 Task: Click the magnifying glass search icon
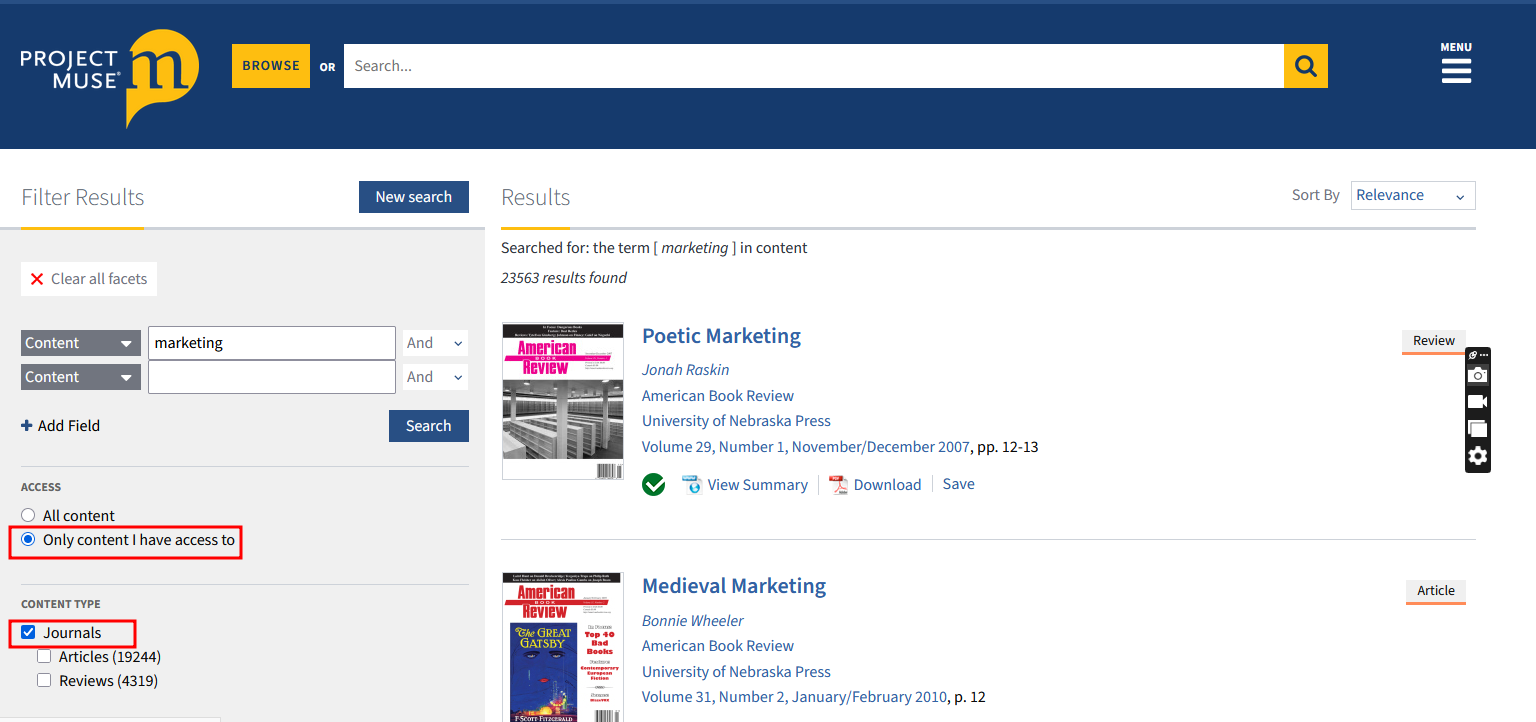(x=1305, y=66)
